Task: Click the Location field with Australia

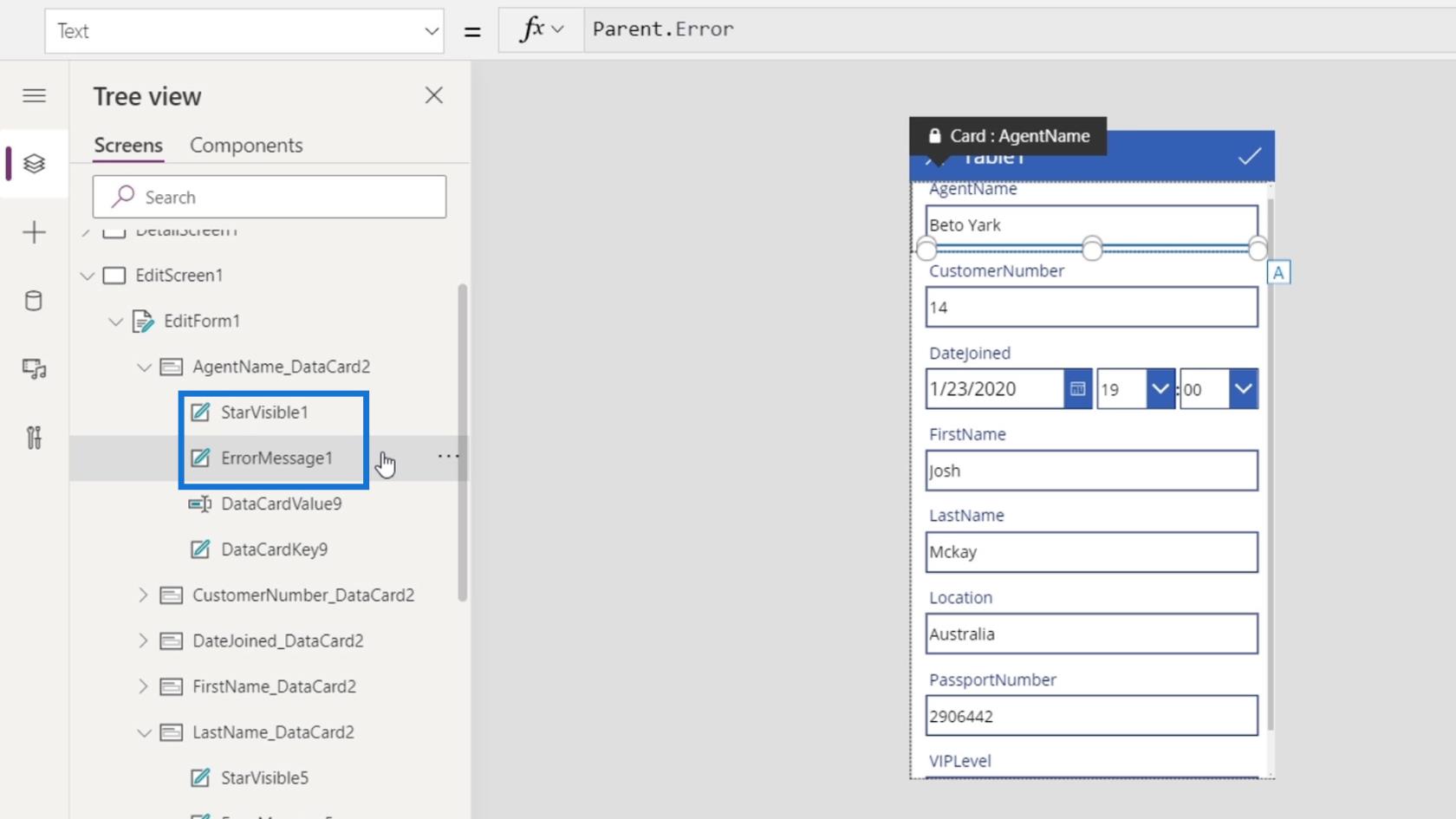Action: click(1091, 634)
